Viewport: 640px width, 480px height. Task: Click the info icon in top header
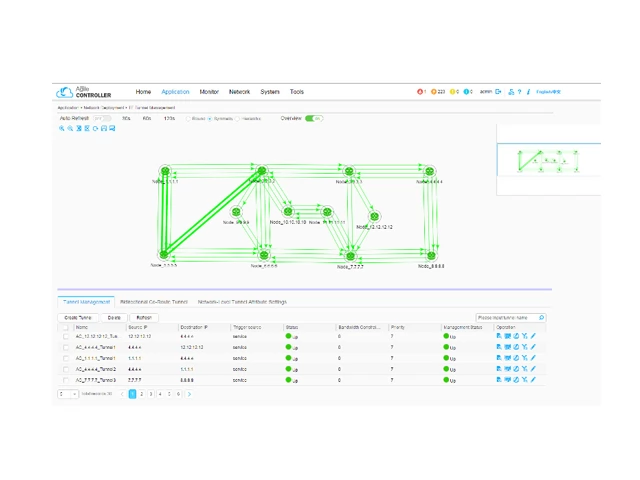pyautogui.click(x=528, y=92)
